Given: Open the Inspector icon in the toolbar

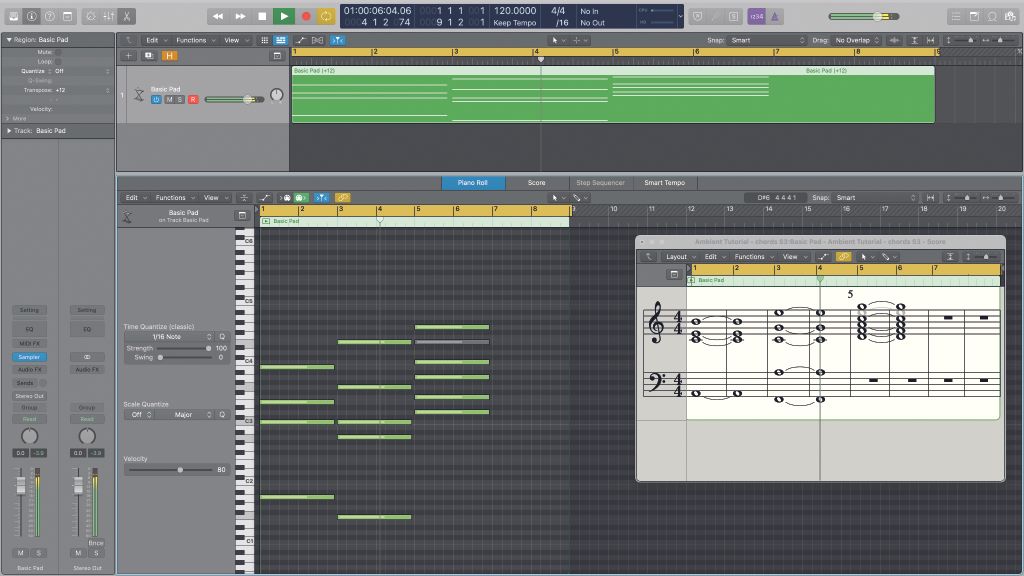Looking at the screenshot, I should [x=30, y=15].
